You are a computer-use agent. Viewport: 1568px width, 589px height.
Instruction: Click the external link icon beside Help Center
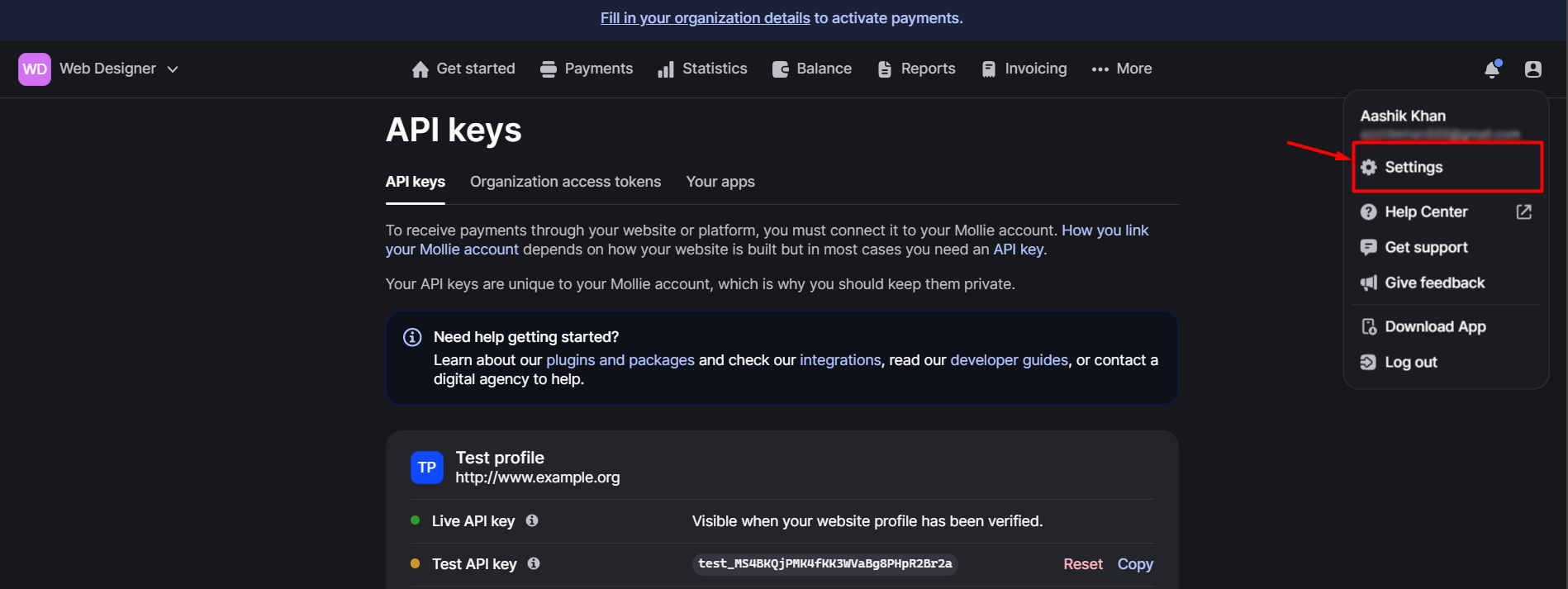(x=1523, y=212)
